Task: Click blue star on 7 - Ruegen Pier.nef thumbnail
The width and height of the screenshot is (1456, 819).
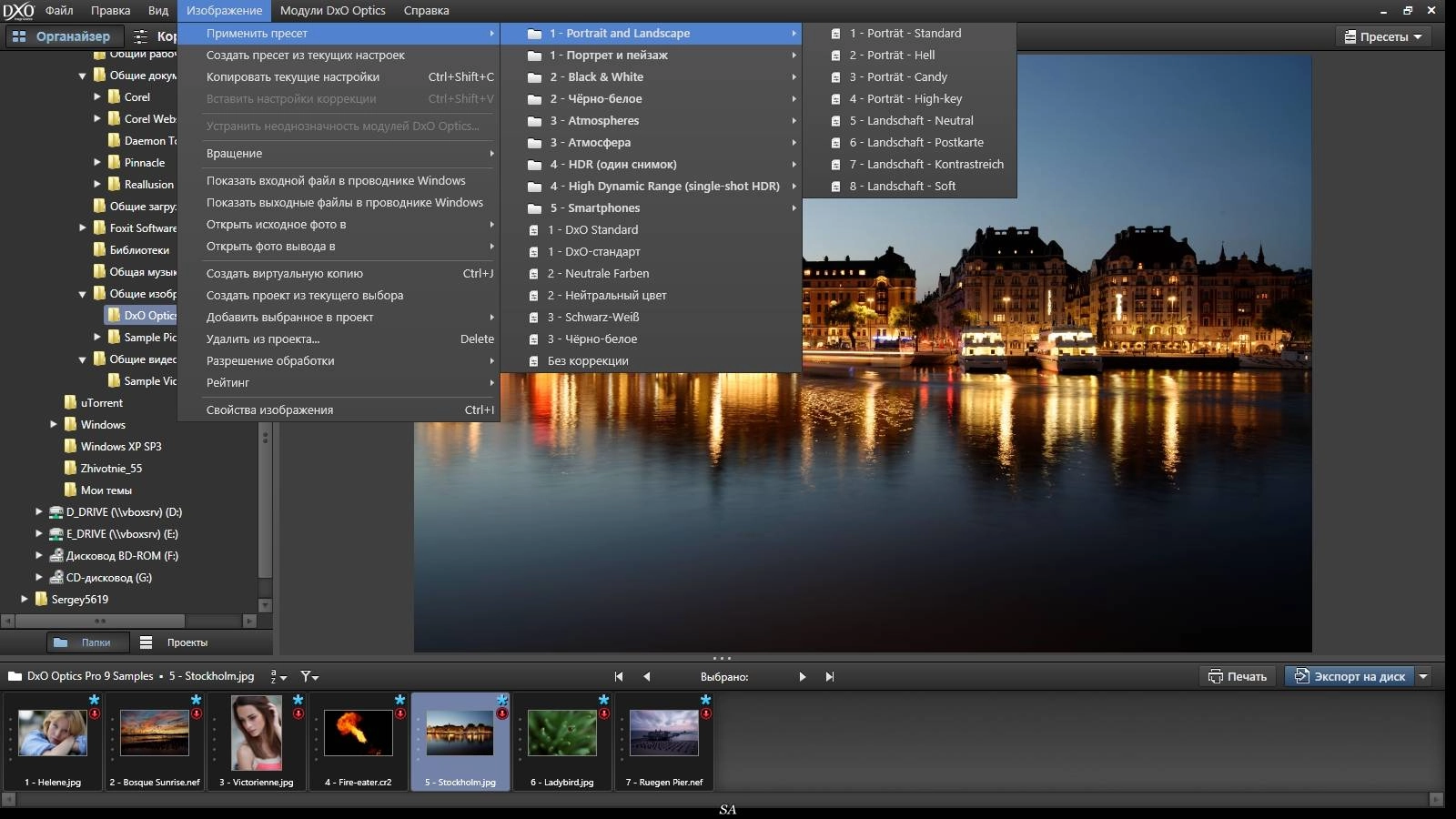Action: (706, 699)
